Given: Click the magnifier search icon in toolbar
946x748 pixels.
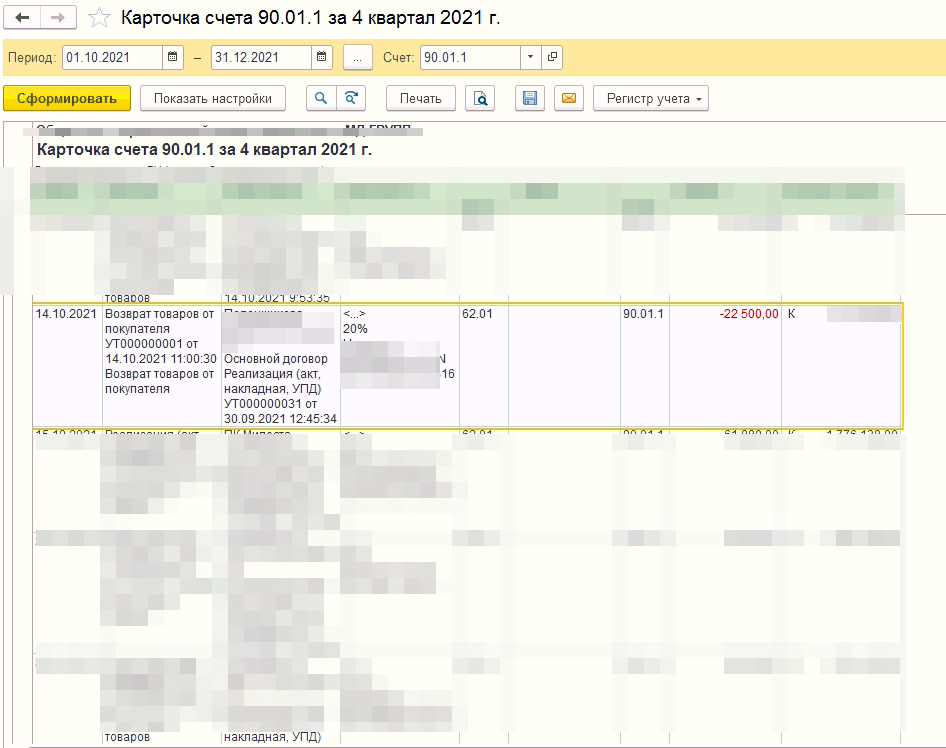Looking at the screenshot, I should 321,98.
